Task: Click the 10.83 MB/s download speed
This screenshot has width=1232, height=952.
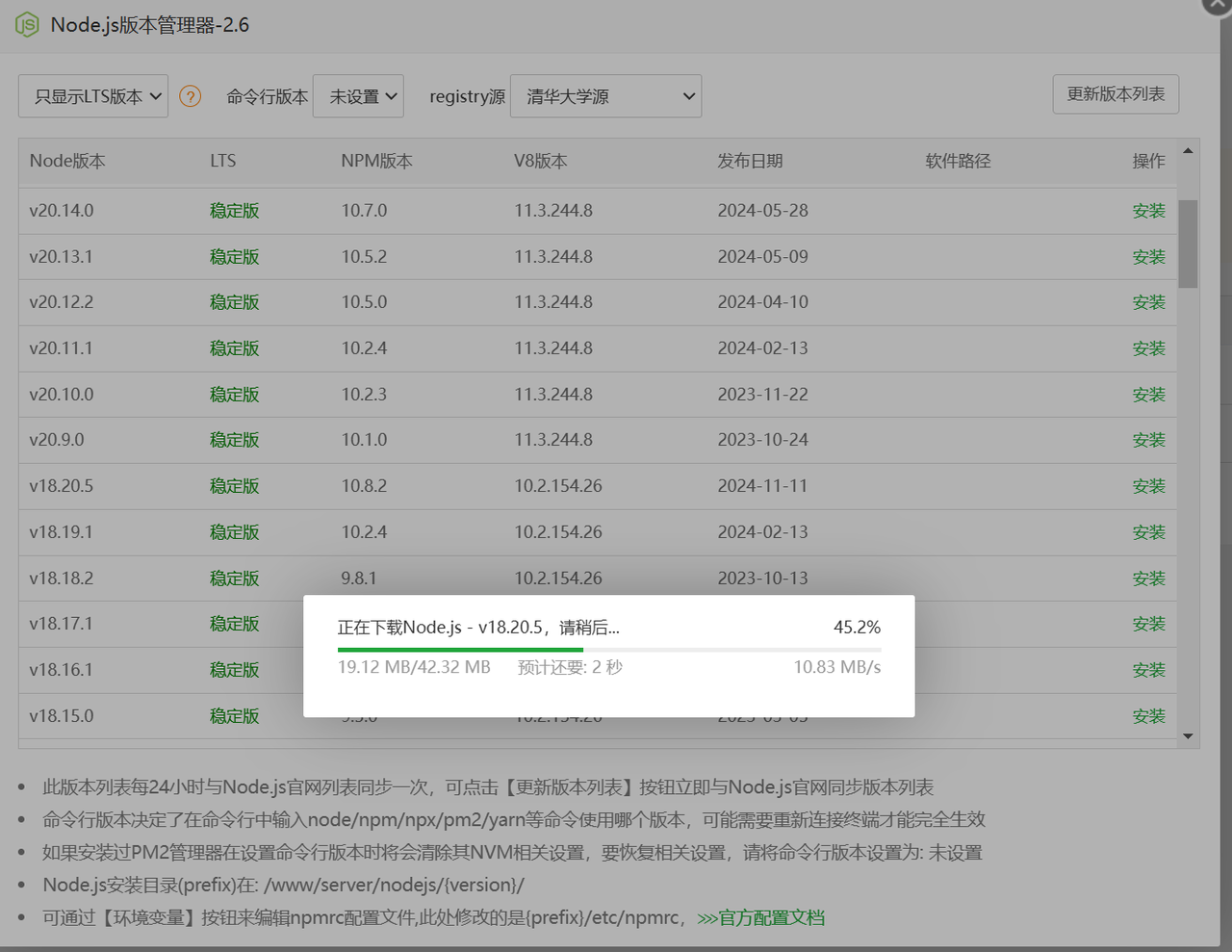Action: pyautogui.click(x=836, y=667)
